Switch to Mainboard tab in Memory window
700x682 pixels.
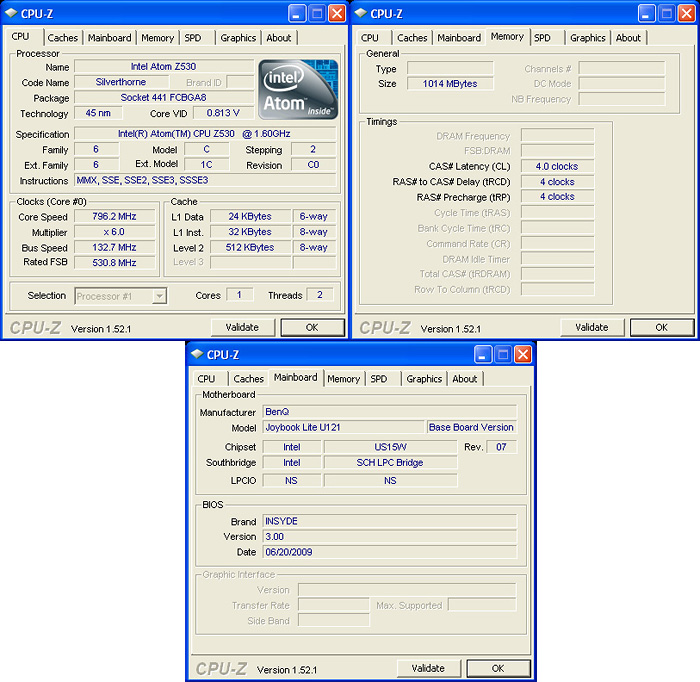click(459, 38)
